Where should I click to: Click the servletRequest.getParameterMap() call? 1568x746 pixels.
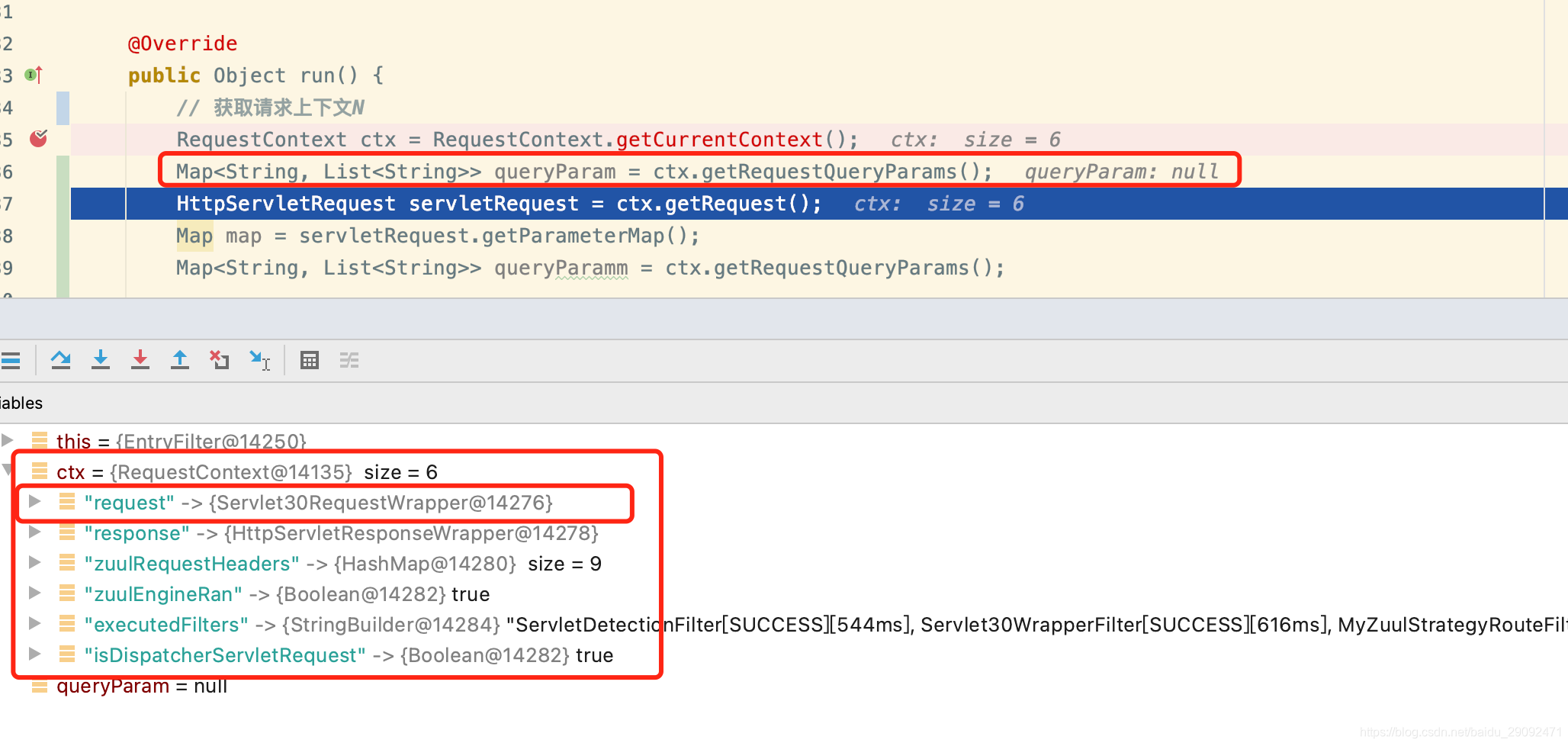499,236
